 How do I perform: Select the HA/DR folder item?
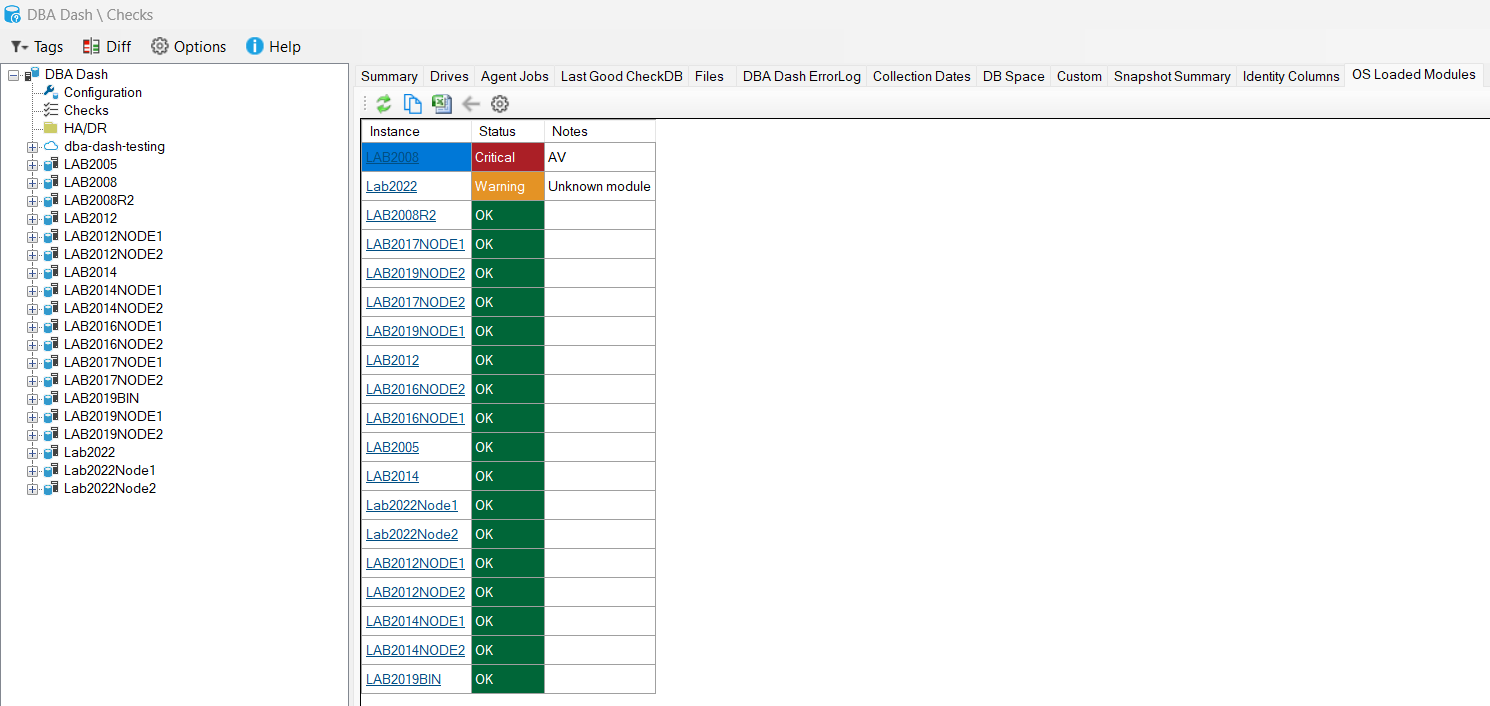coord(85,128)
